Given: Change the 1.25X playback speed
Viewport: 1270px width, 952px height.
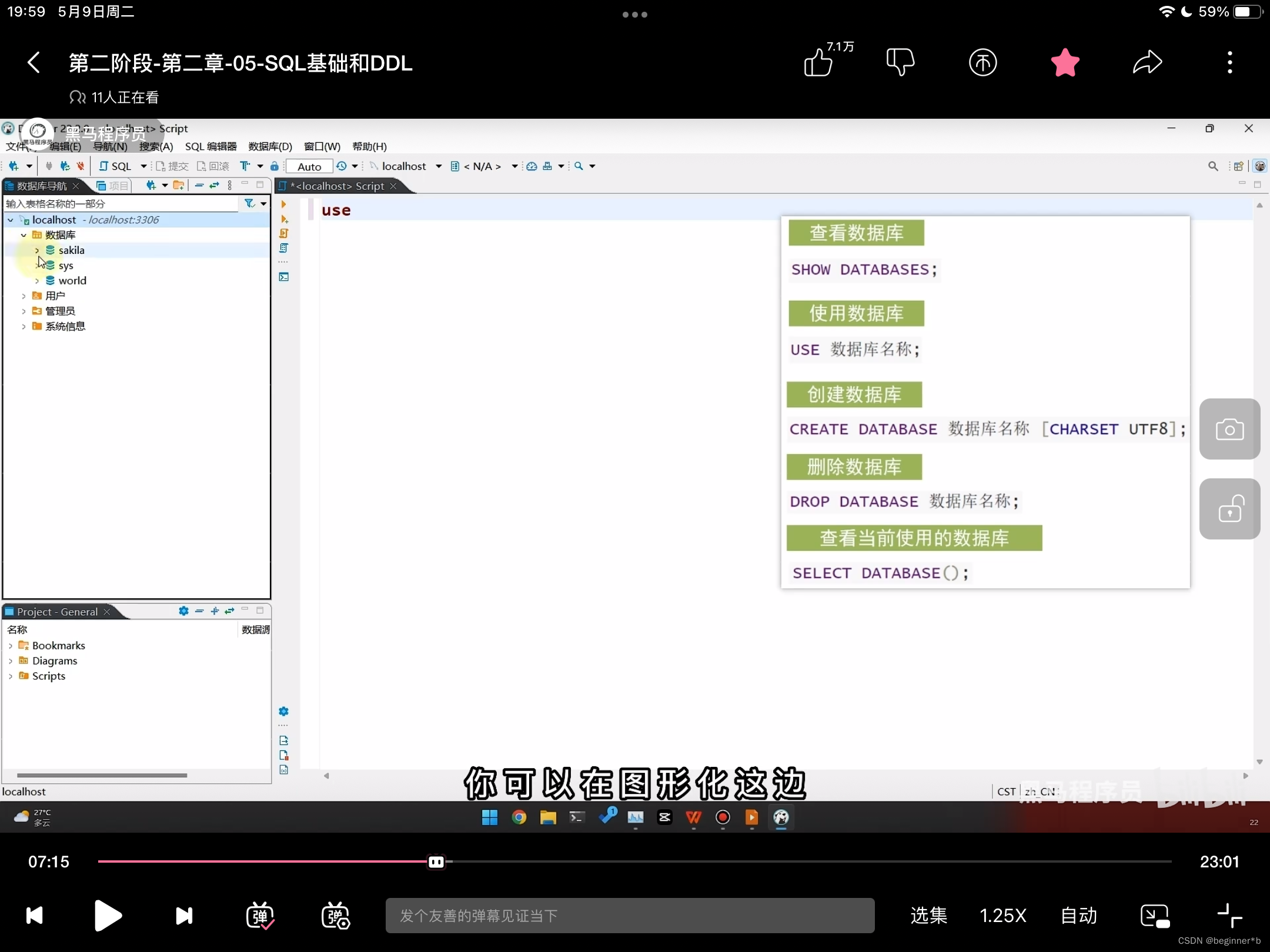Looking at the screenshot, I should click(1003, 916).
